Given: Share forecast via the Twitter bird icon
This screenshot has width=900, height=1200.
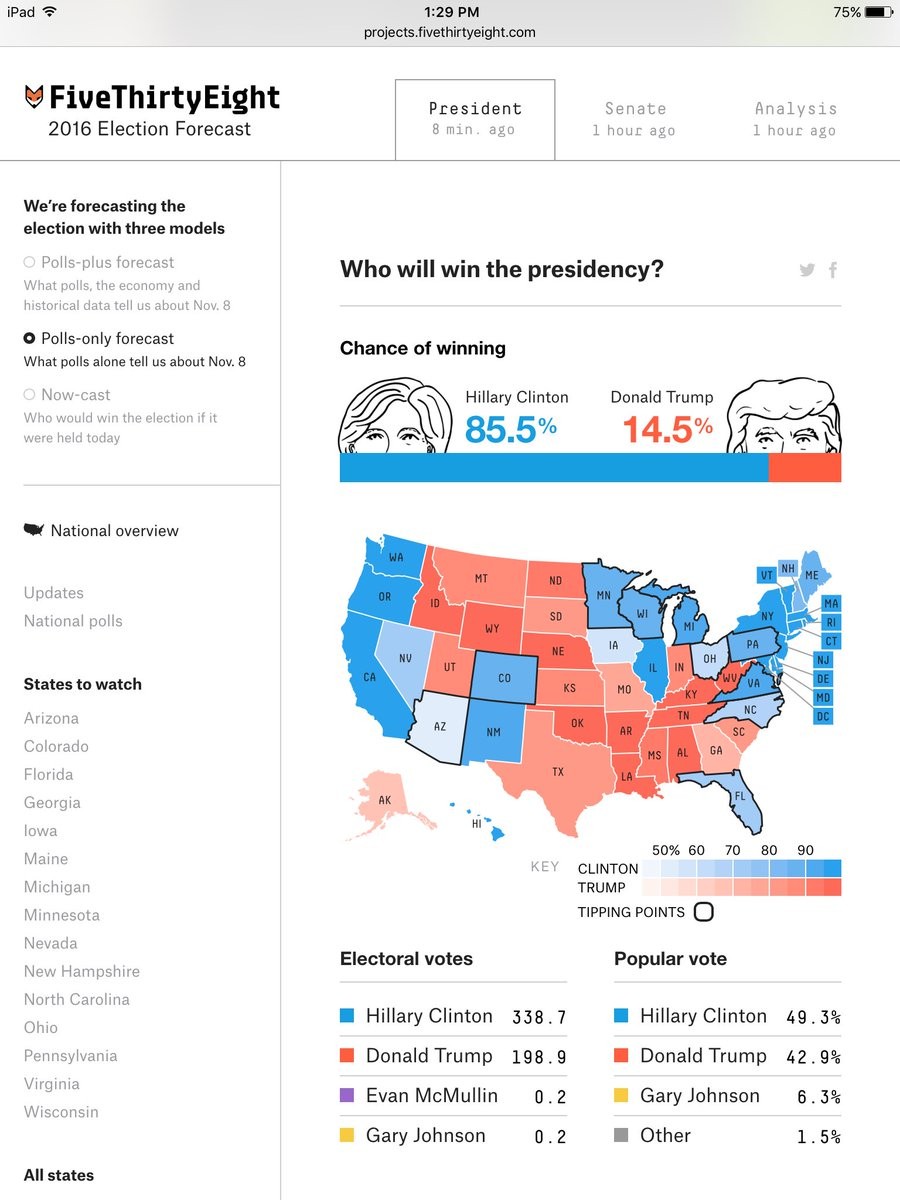Looking at the screenshot, I should (807, 270).
